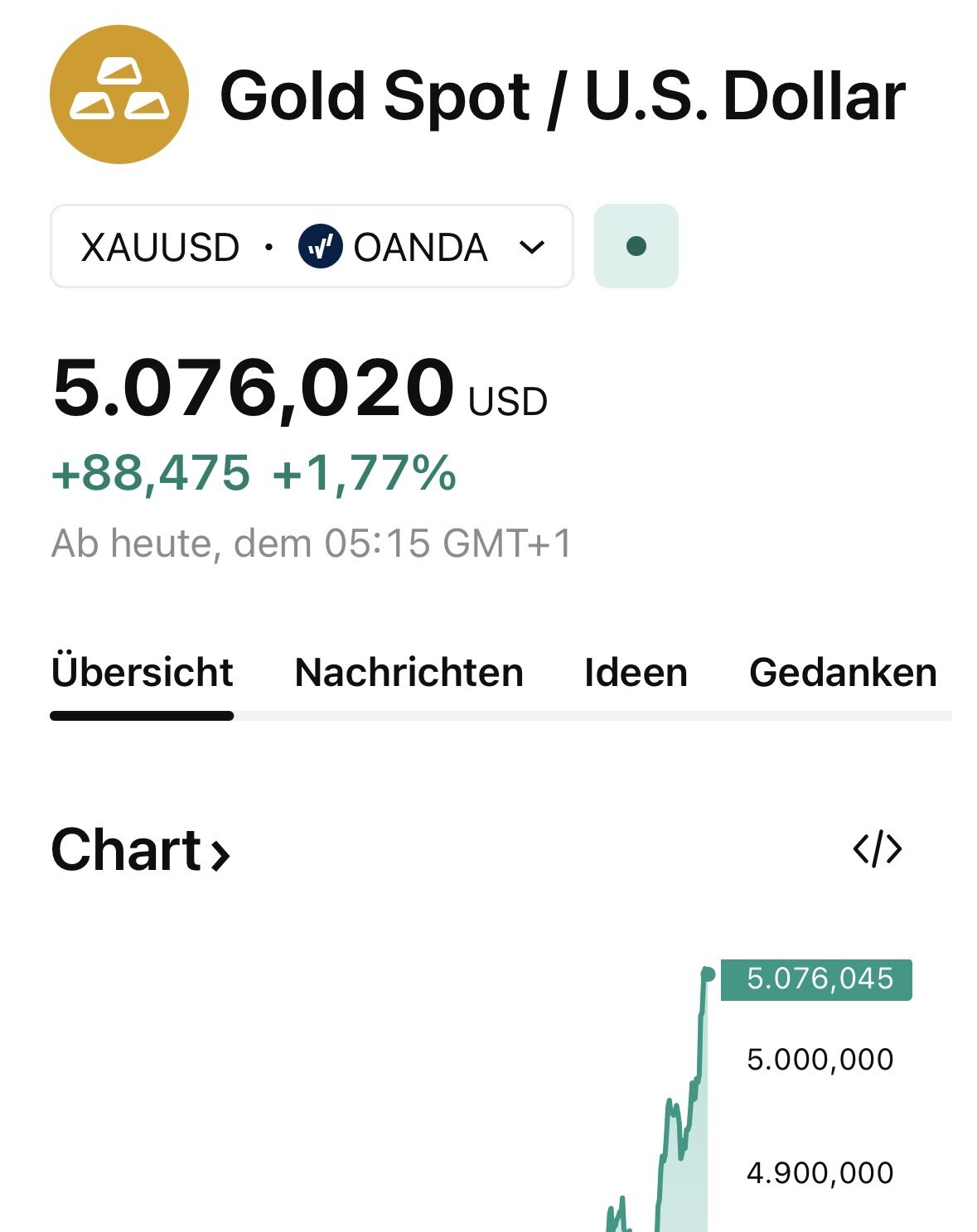The height and width of the screenshot is (1232, 977).
Task: Click the chart line's last data point
Action: (708, 974)
